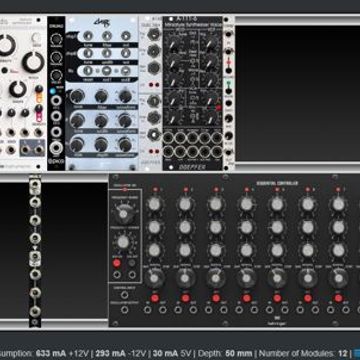The image size is (360, 360).
Task: Click the red LED on the A-111-6 module
Action: [219, 107]
